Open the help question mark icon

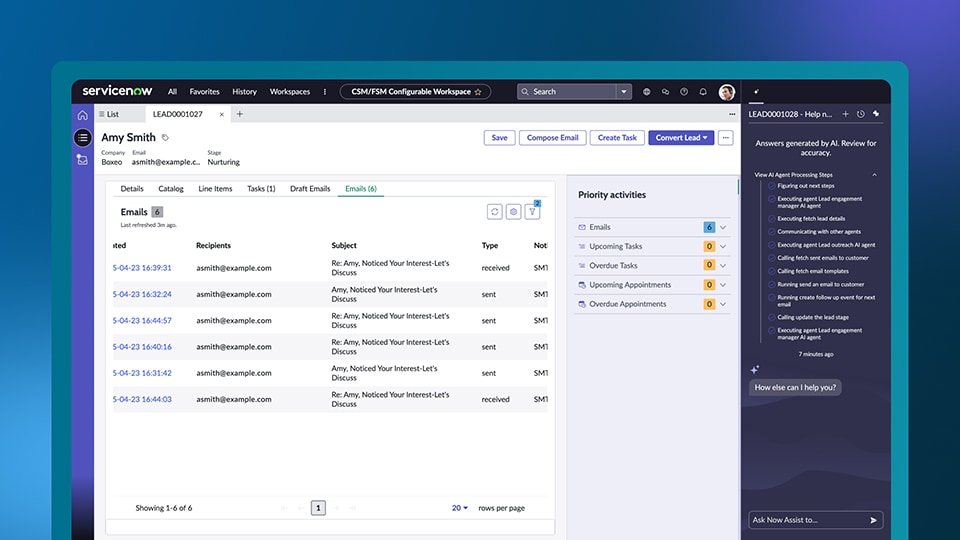[684, 91]
